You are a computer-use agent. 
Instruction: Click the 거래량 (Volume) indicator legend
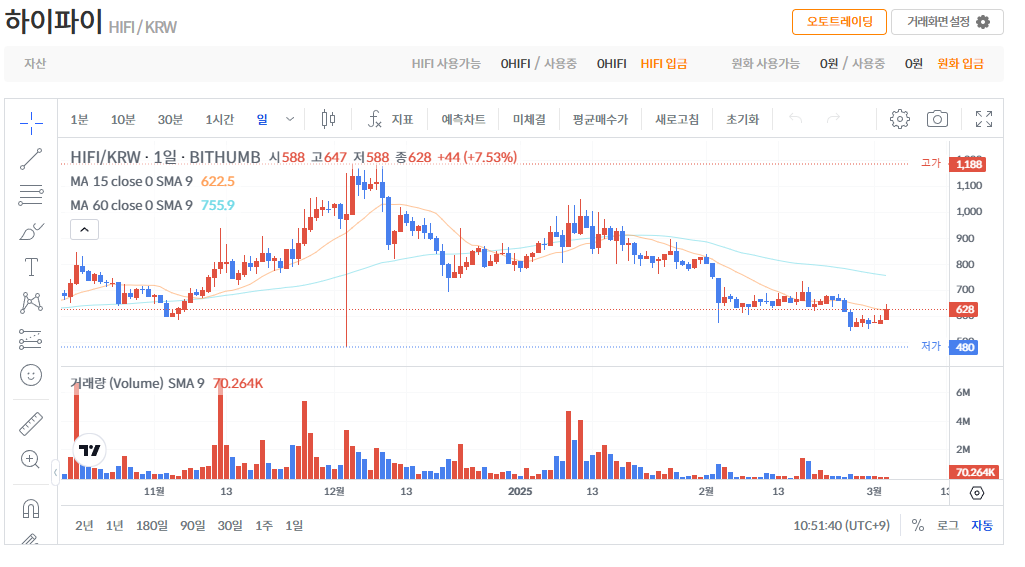click(137, 383)
